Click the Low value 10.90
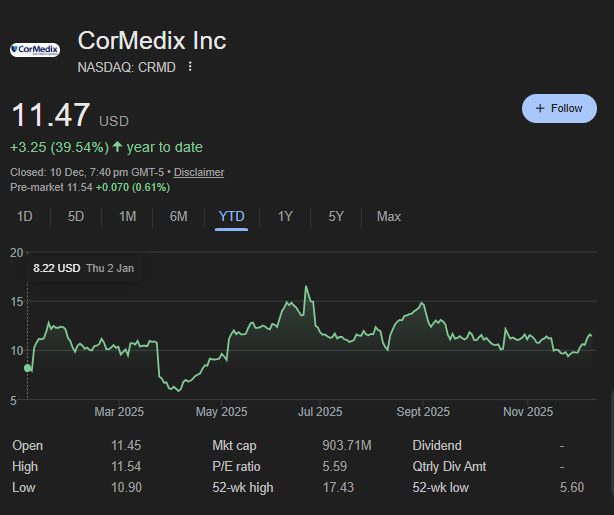Screen dimensions: 614x515 coord(126,488)
